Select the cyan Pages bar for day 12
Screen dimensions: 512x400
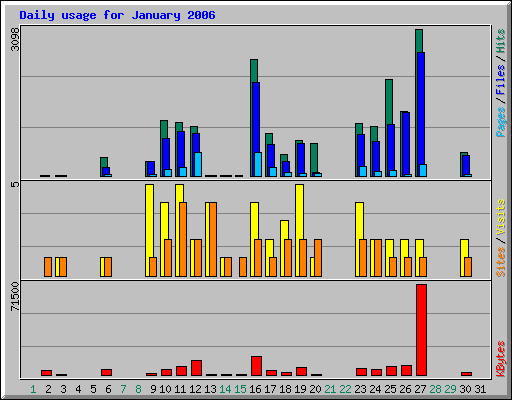[198, 164]
